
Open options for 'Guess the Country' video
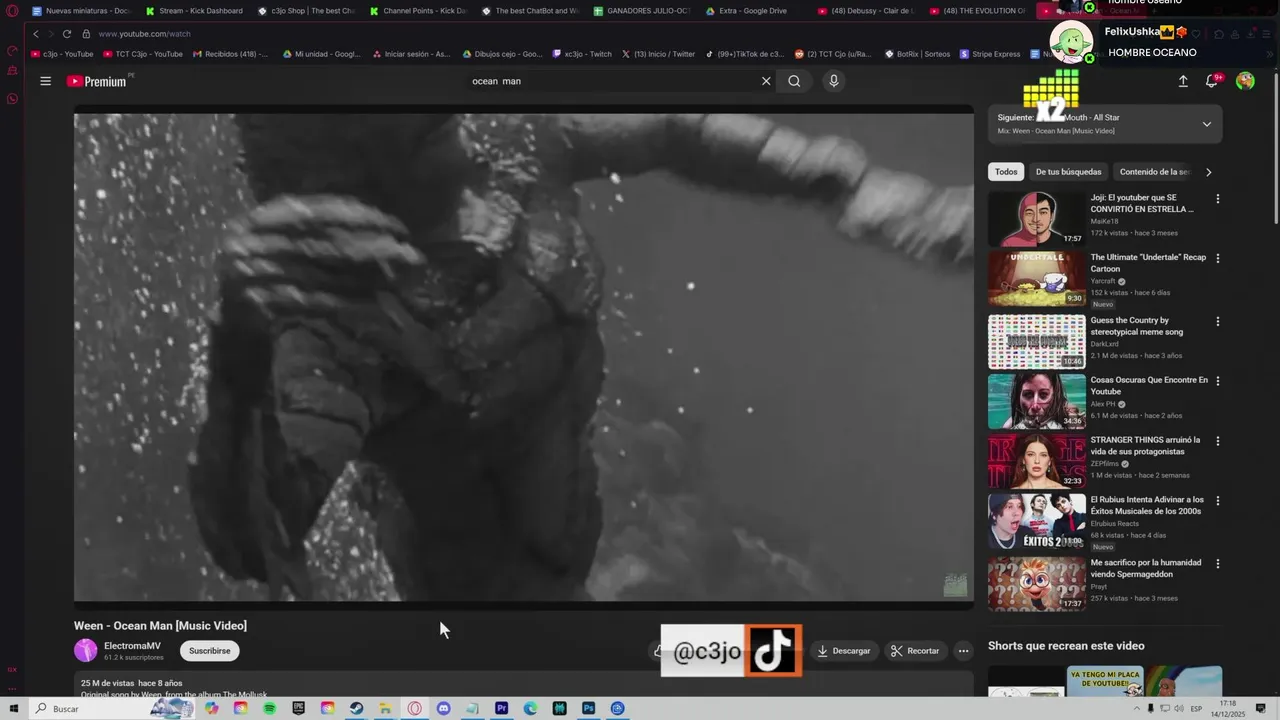(x=1217, y=321)
